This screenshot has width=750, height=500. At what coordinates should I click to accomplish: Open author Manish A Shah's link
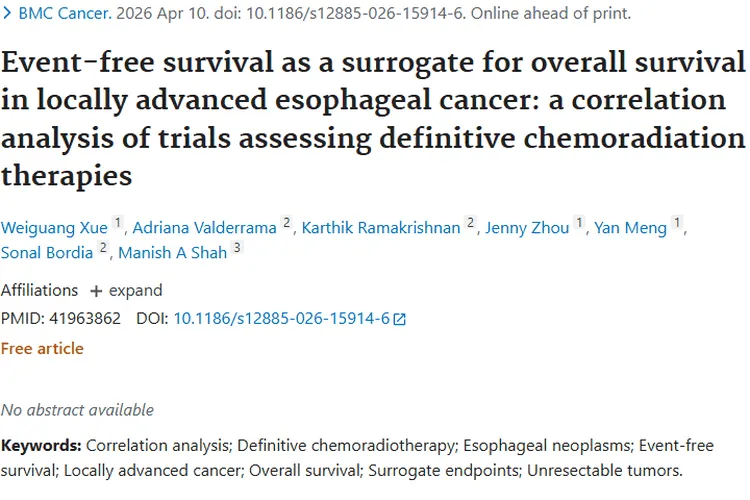coord(172,253)
